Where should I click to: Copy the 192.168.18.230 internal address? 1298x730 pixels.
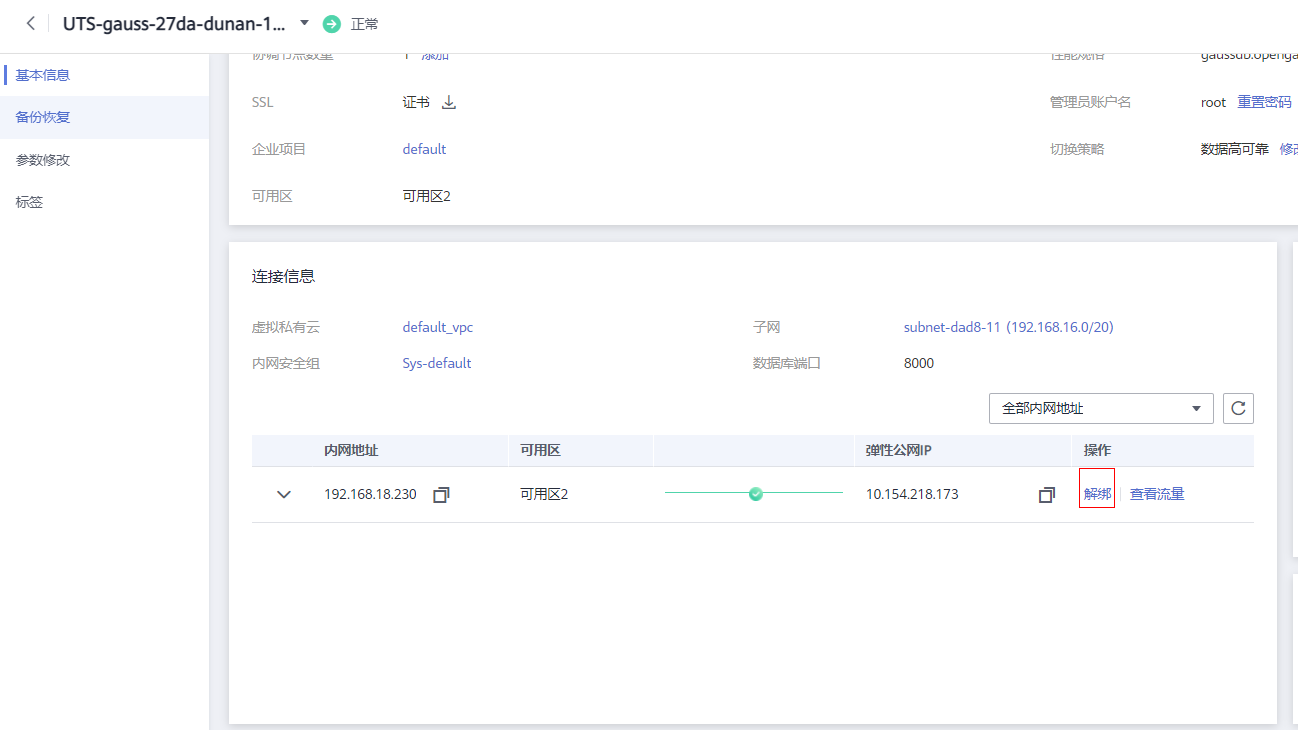(x=441, y=494)
